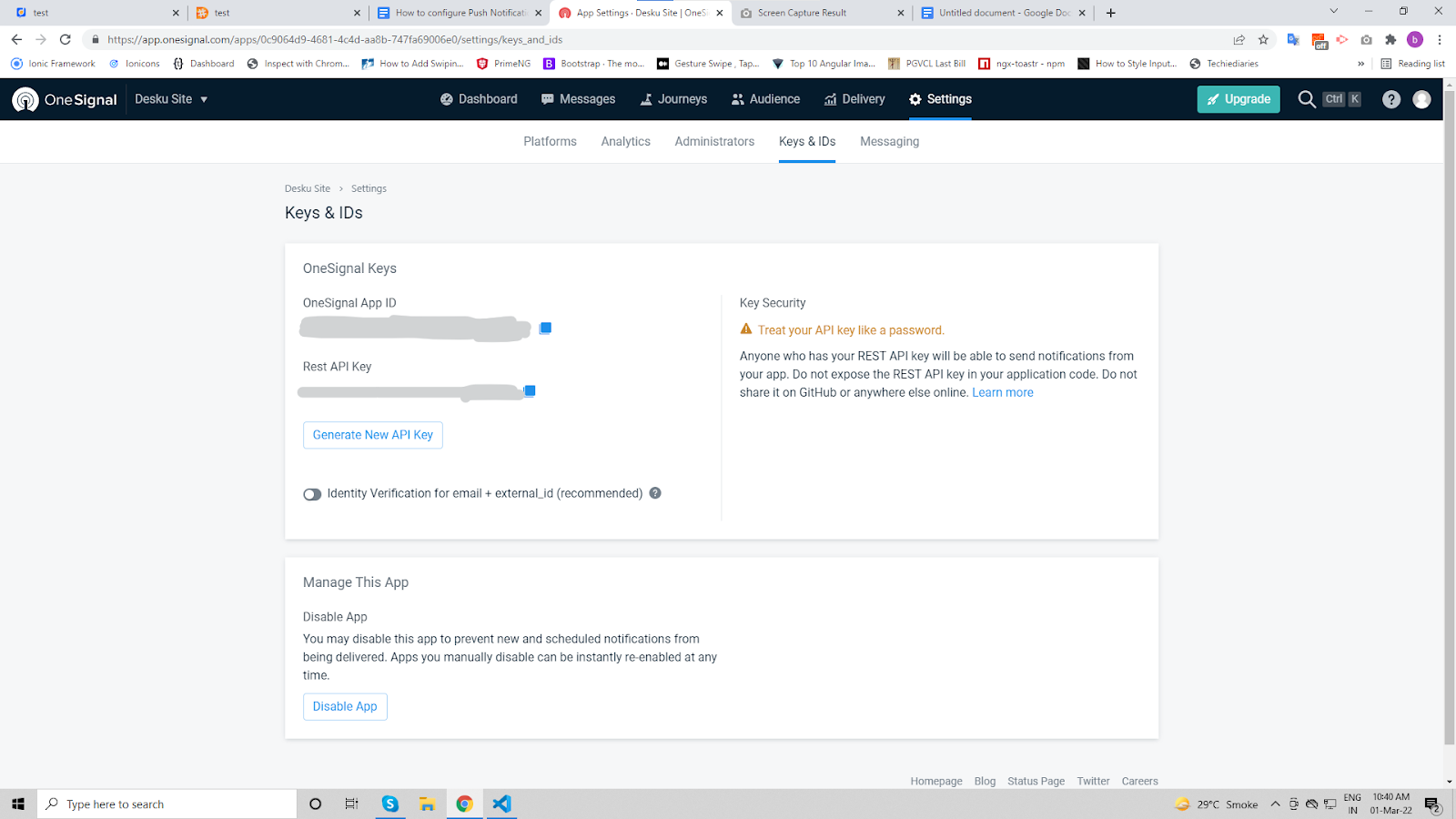1456x819 pixels.
Task: Copy the OneSignal App ID
Action: [x=545, y=328]
